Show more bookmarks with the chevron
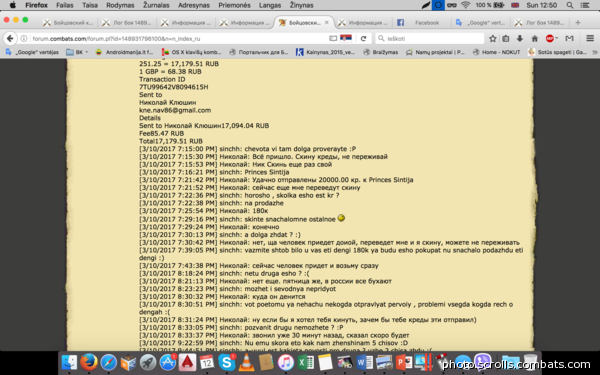This screenshot has width=600, height=375. point(595,52)
